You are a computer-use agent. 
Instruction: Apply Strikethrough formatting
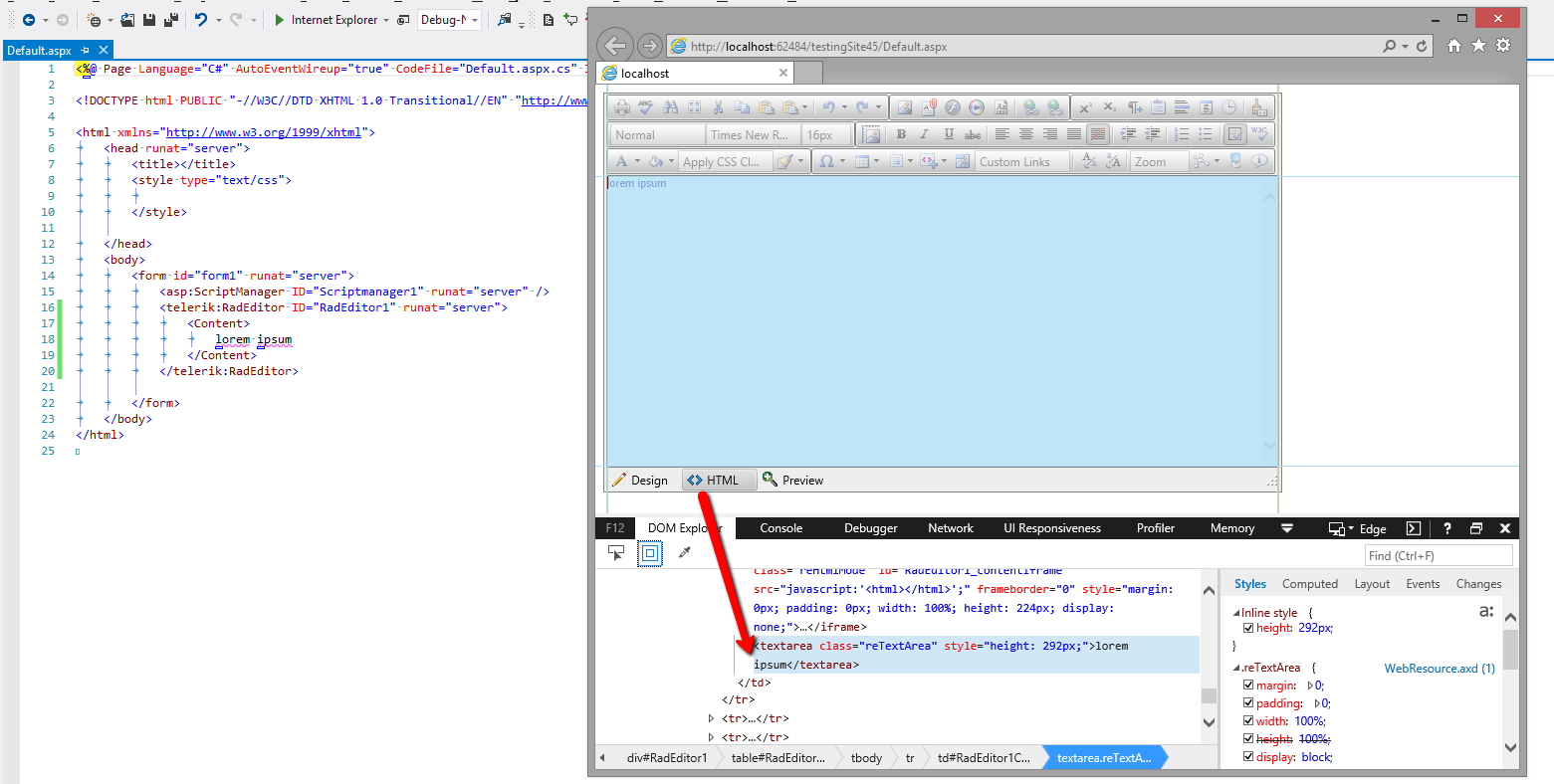coord(973,134)
